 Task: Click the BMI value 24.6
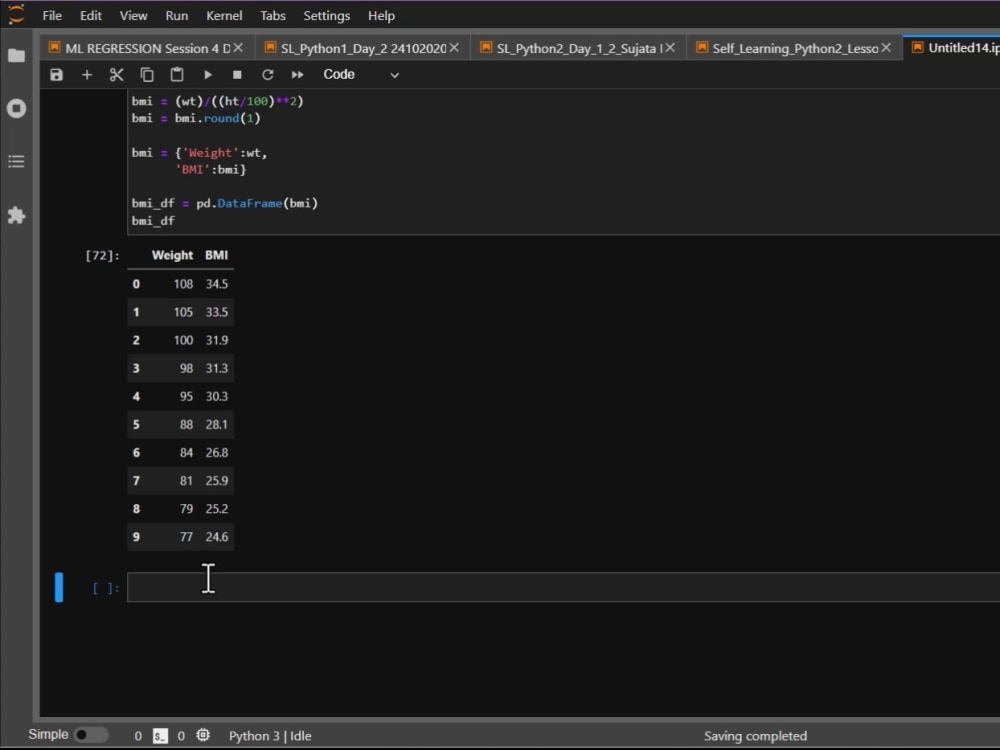[216, 536]
